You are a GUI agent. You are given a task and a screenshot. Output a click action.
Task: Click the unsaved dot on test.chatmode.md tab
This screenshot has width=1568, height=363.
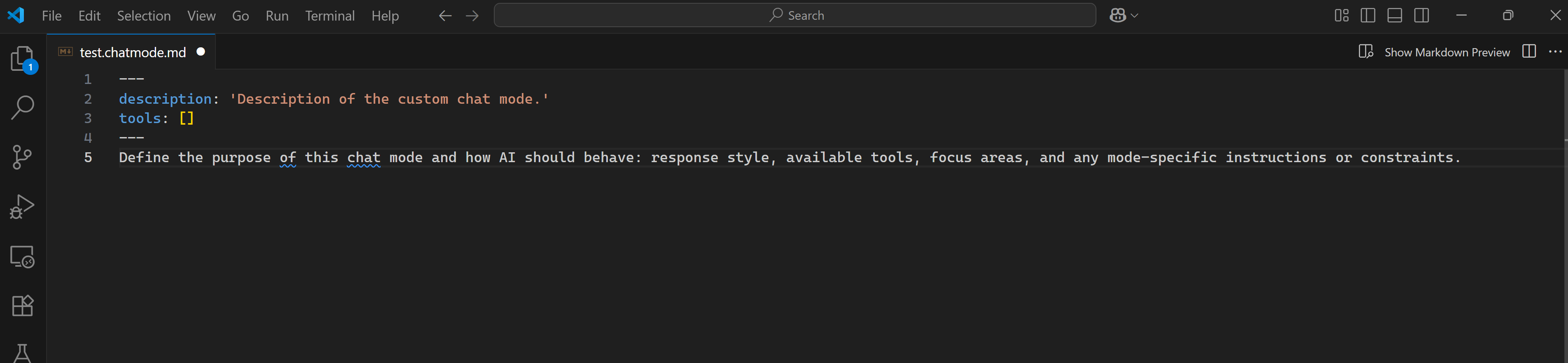201,52
